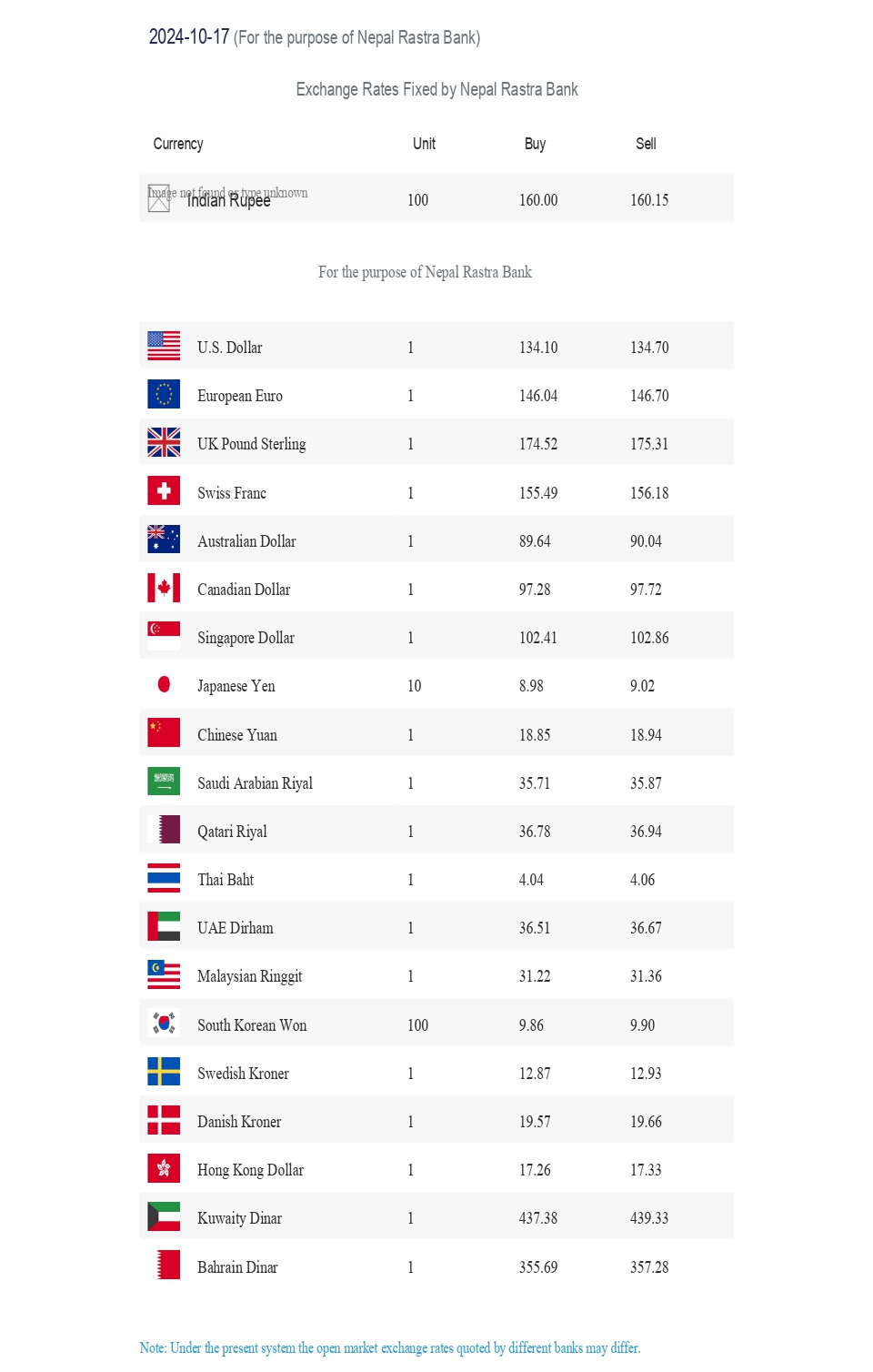Select the Canadian Dollar flag icon
Screen dimensions: 873x1372
pyautogui.click(x=164, y=588)
